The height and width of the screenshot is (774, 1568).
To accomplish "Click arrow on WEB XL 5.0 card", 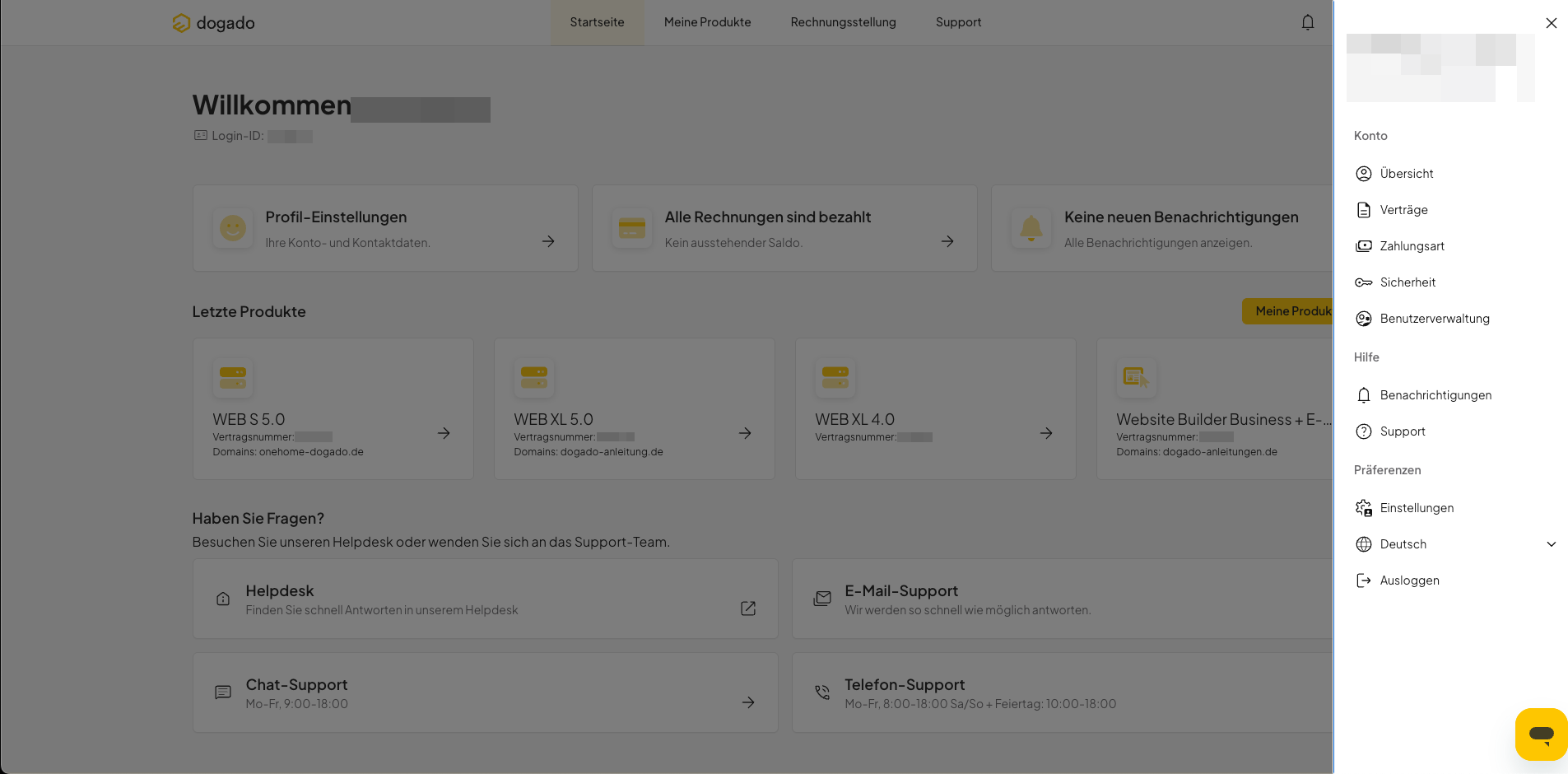I will (745, 433).
